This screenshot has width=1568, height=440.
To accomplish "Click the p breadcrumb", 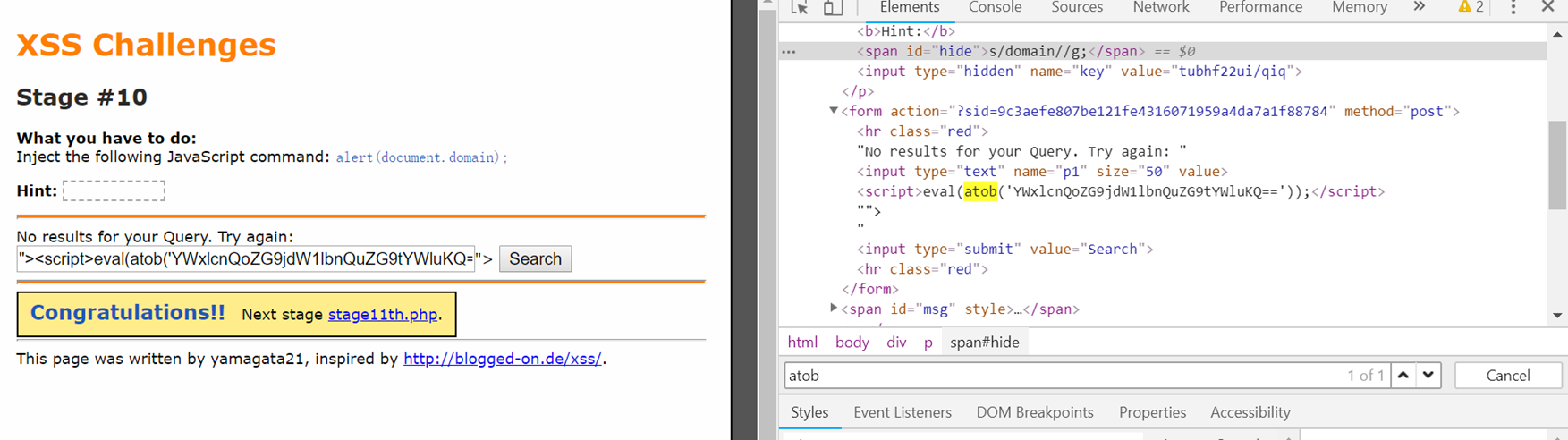I will point(928,343).
